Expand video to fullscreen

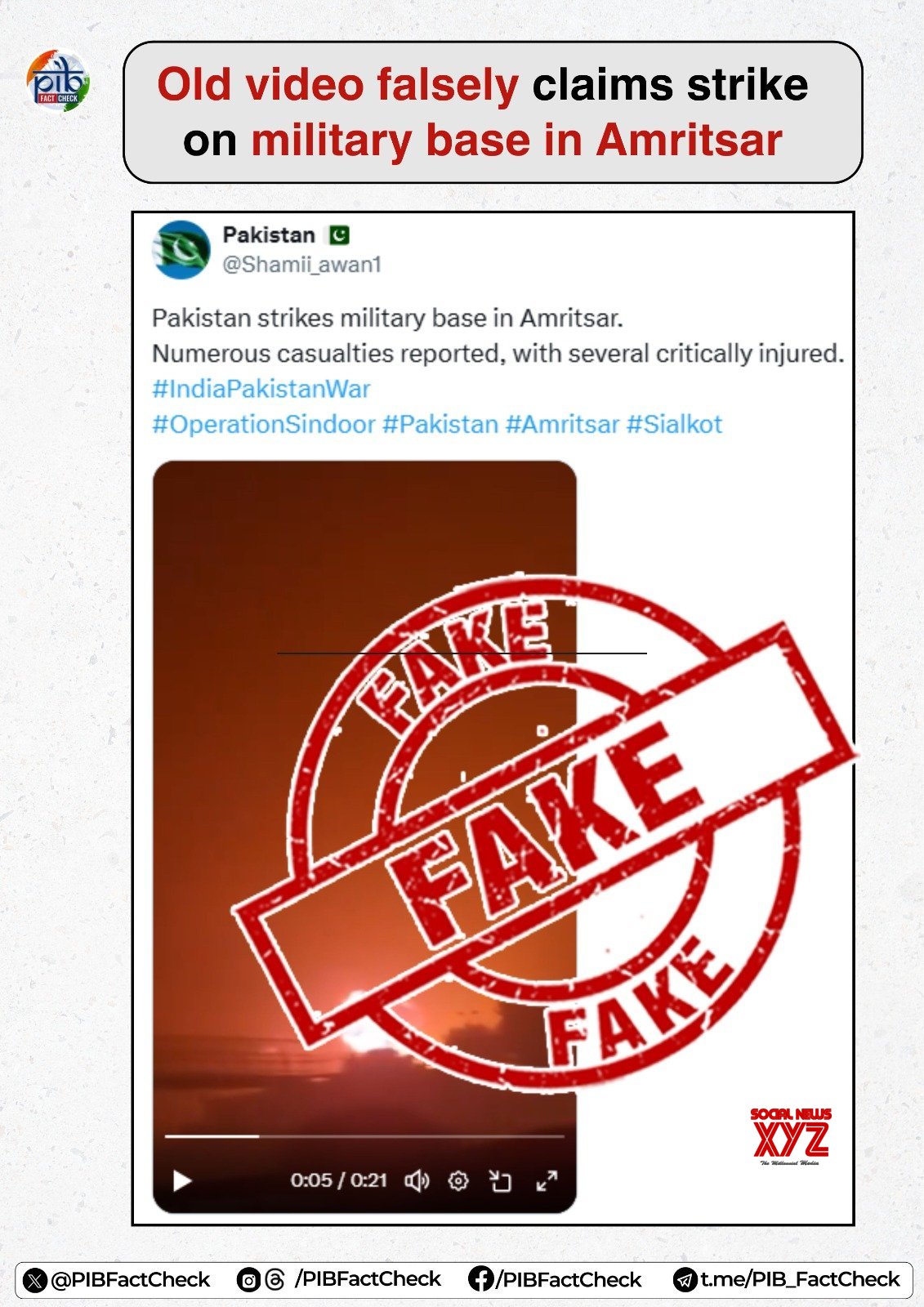click(x=547, y=1180)
